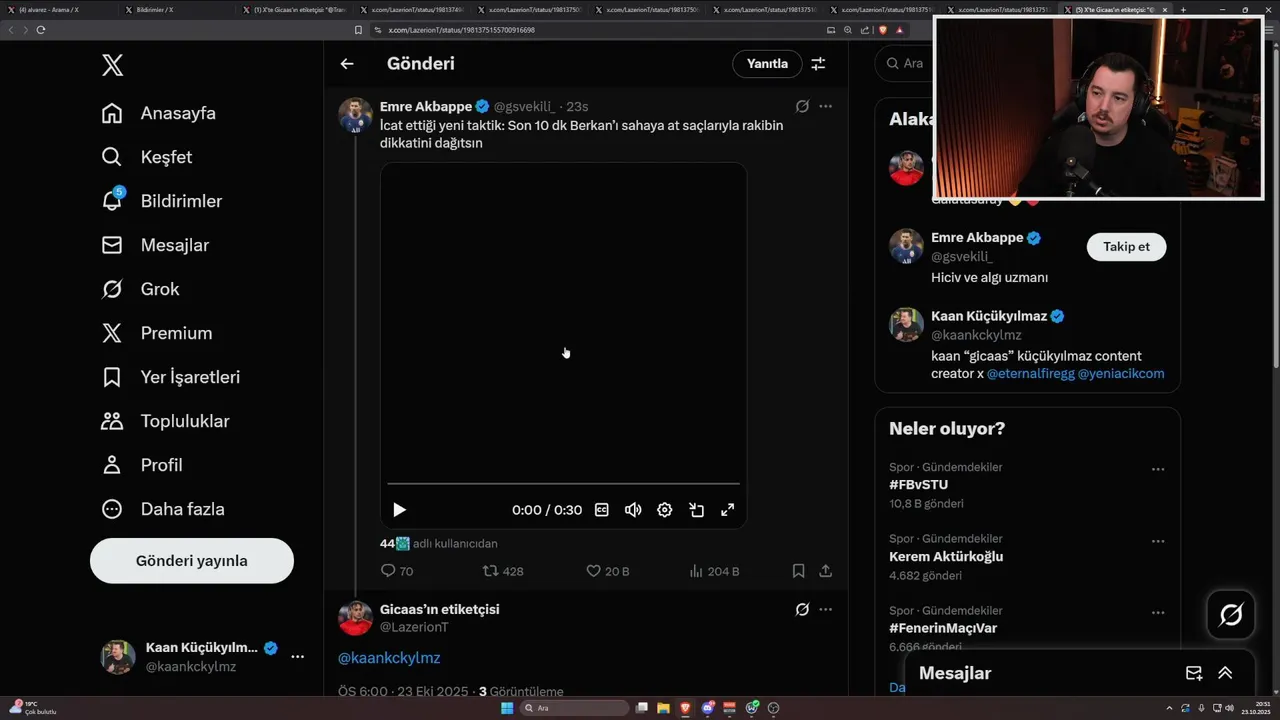Image resolution: width=1280 pixels, height=720 pixels.
Task: Enter video fullscreen
Action: point(728,510)
